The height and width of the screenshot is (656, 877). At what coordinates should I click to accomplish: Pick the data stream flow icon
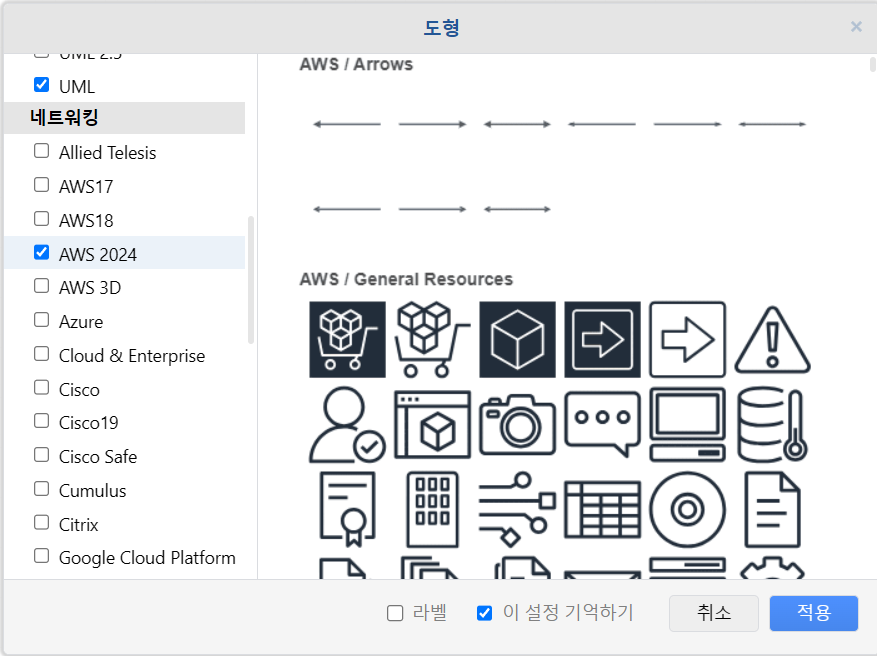517,509
